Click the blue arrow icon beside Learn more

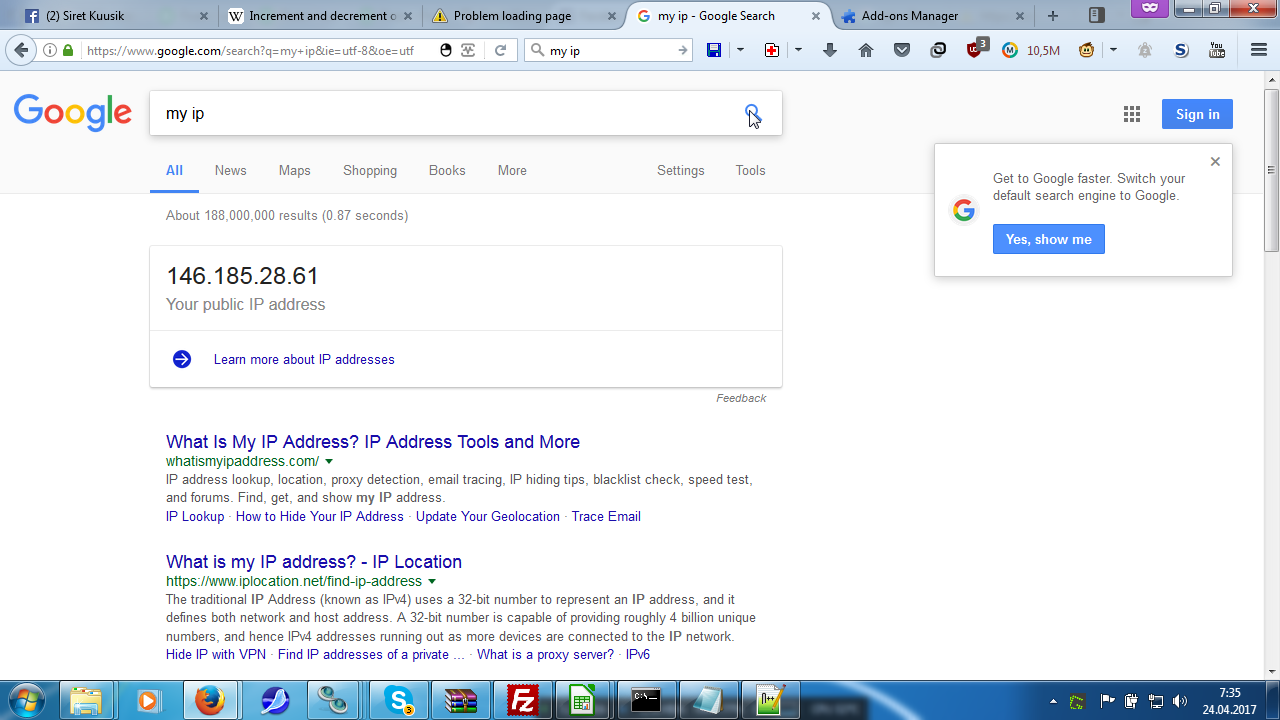pos(182,359)
